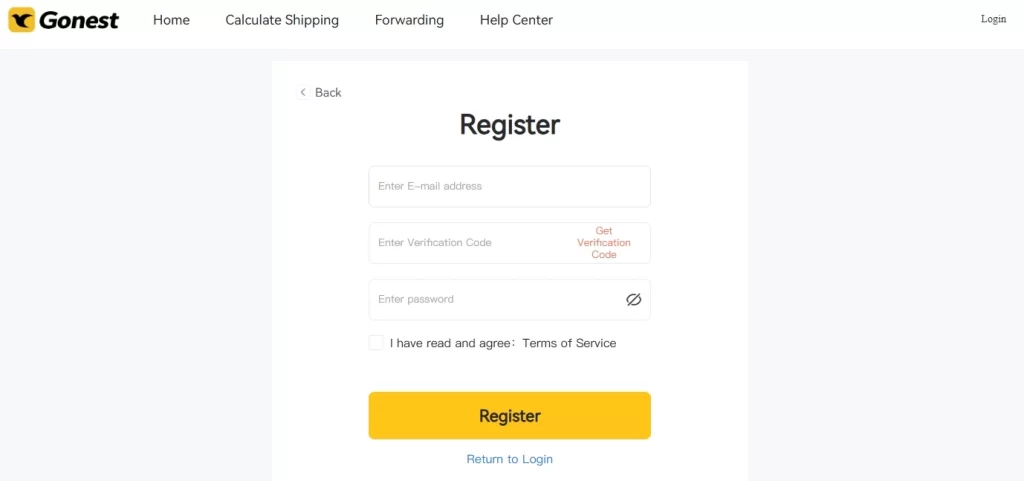Screen dimensions: 1024x481
Task: Visit the Help Center
Action: 516,20
